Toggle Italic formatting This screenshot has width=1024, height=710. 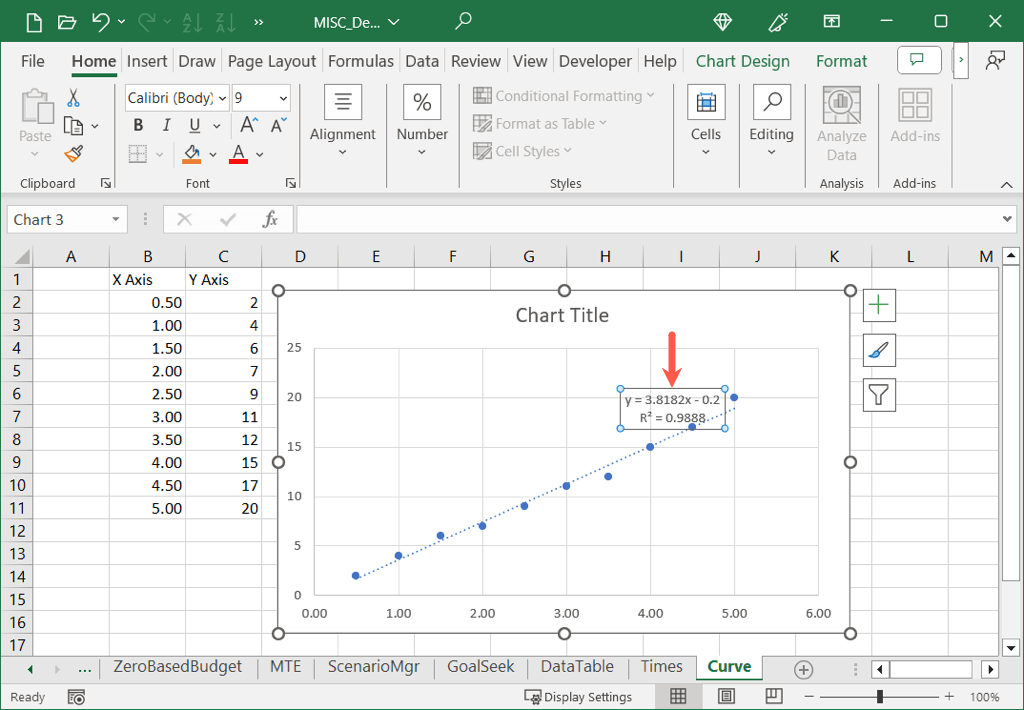(x=166, y=126)
